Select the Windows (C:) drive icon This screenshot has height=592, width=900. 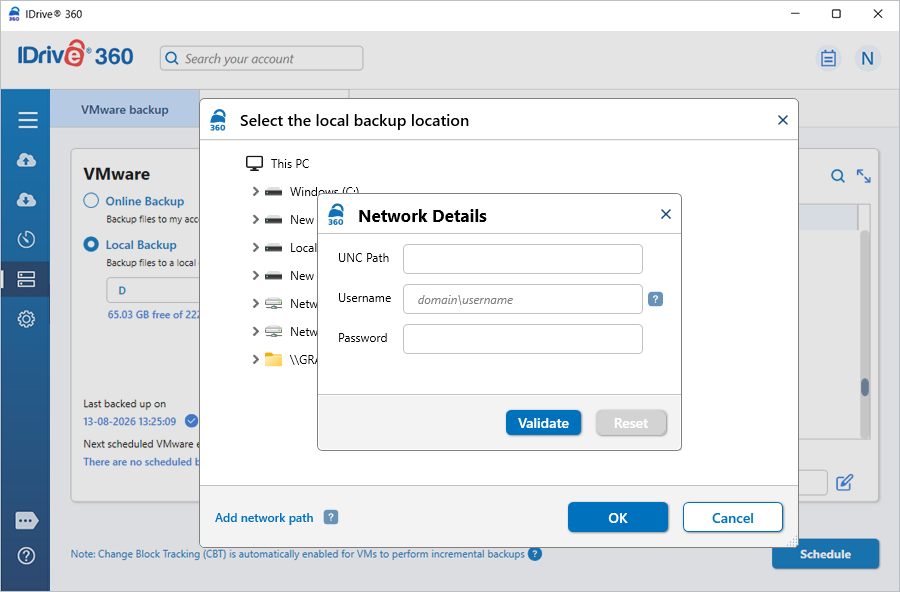(x=274, y=191)
